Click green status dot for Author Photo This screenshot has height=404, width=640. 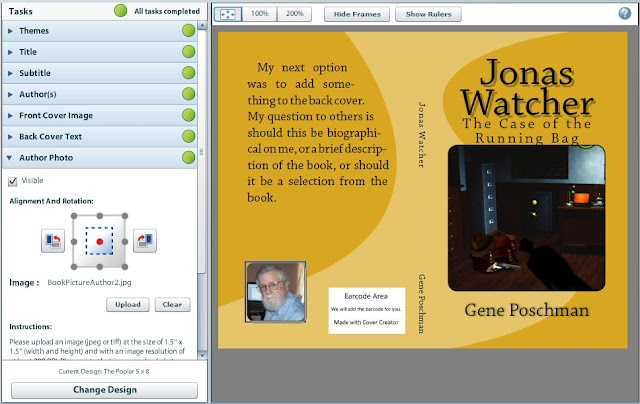tap(189, 158)
